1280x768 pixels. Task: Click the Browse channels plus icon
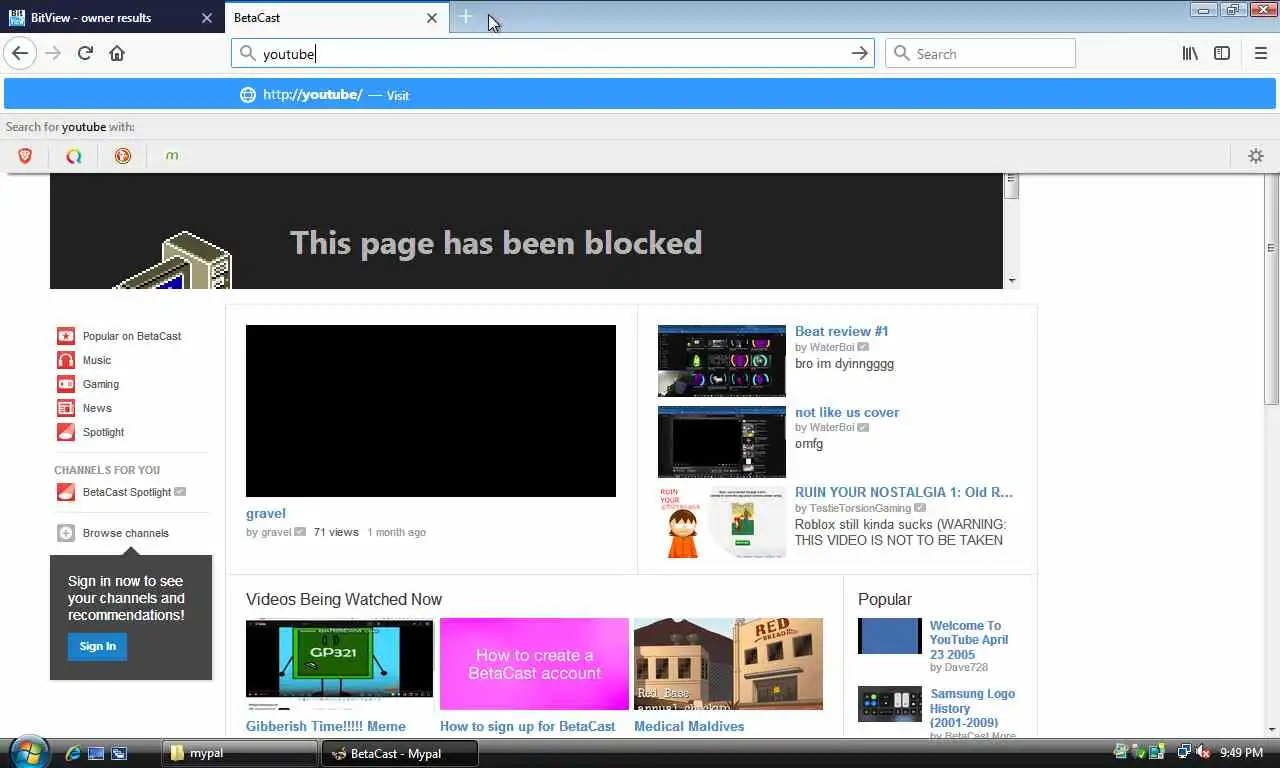coord(66,533)
